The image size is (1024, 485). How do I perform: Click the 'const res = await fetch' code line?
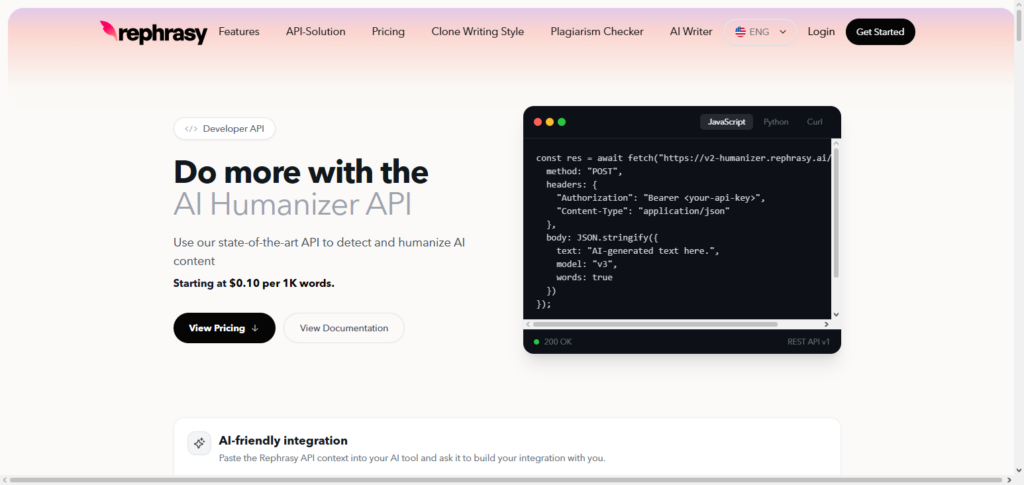(x=683, y=158)
